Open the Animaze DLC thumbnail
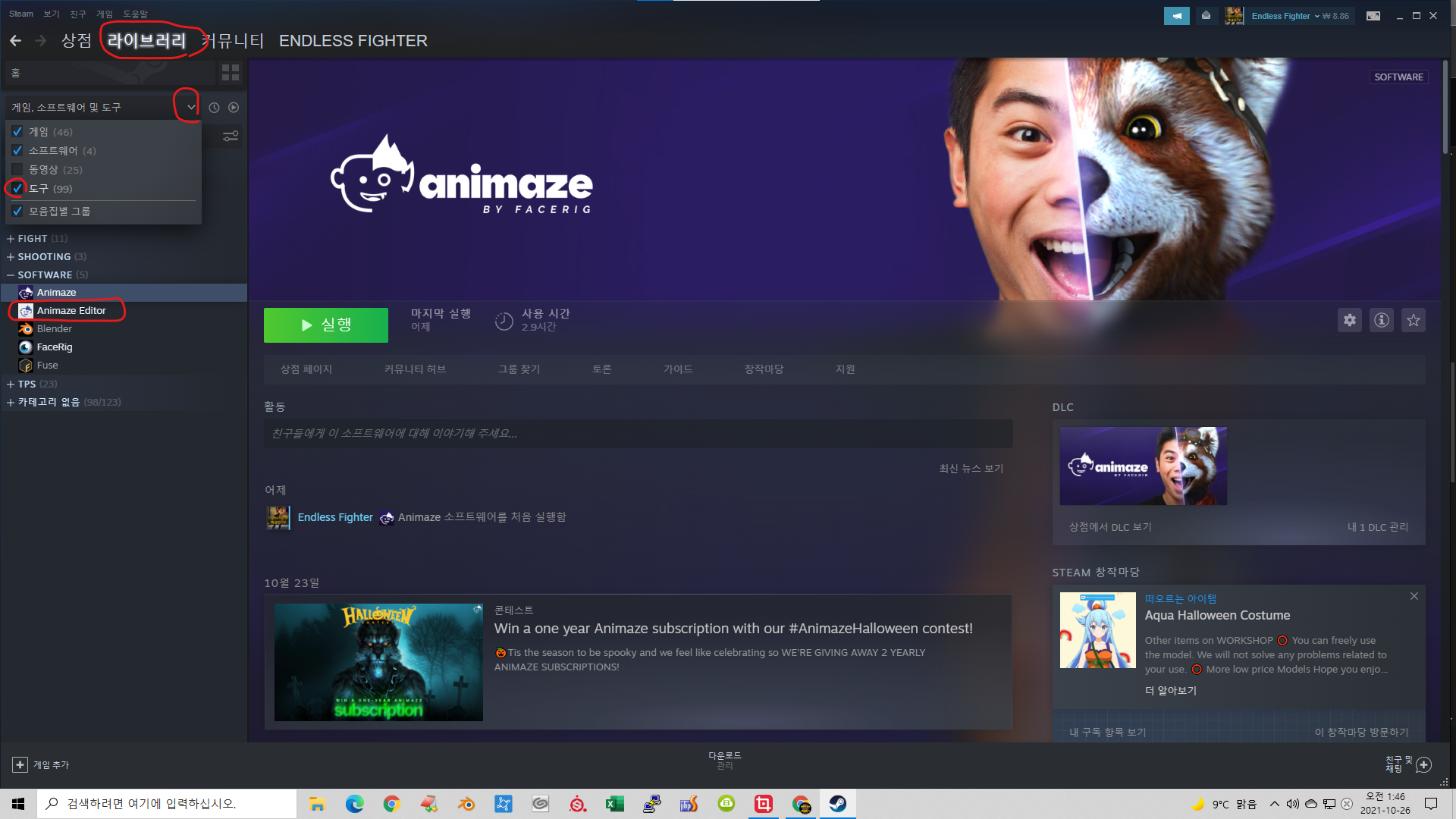 pos(1143,466)
